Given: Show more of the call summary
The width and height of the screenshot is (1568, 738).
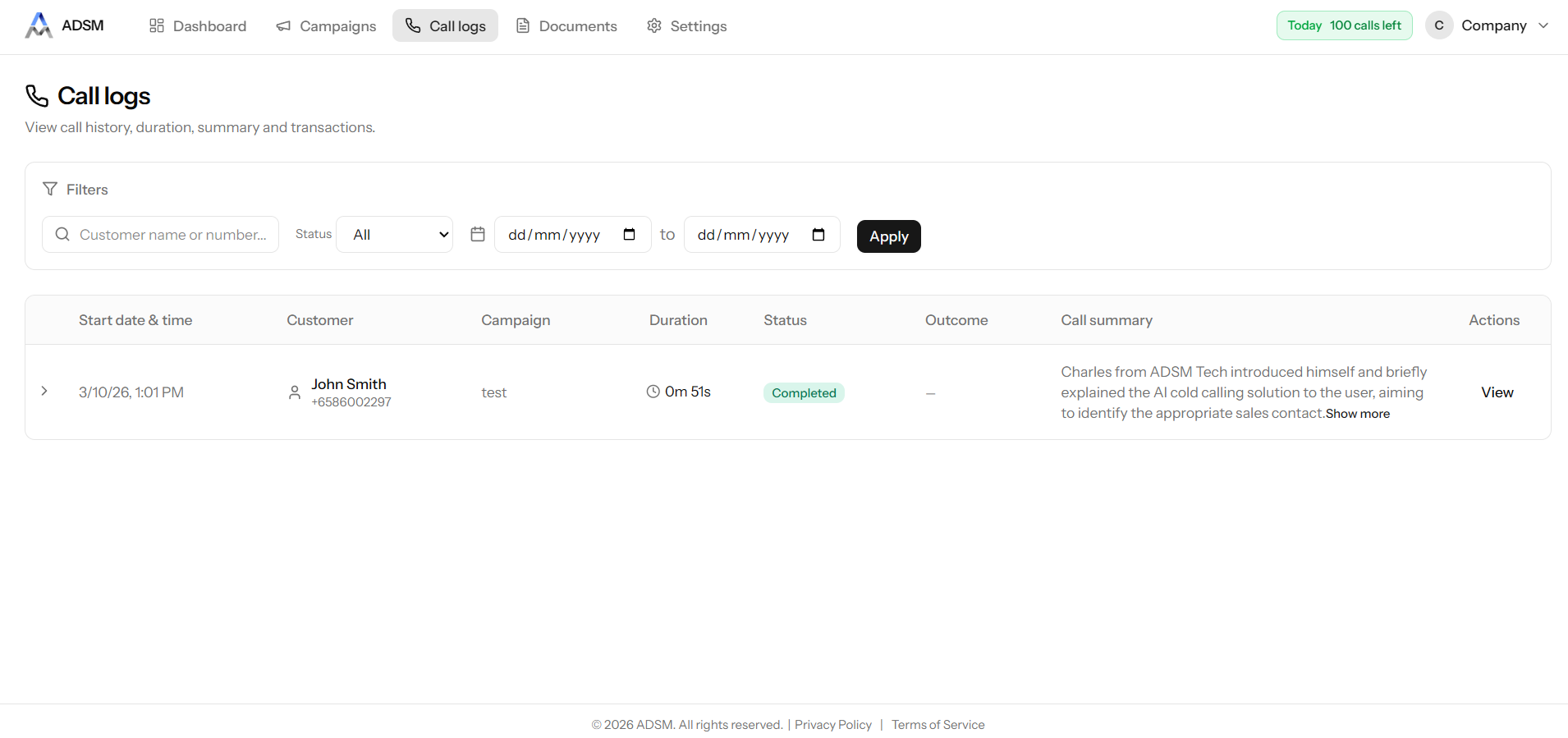Looking at the screenshot, I should coord(1357,414).
